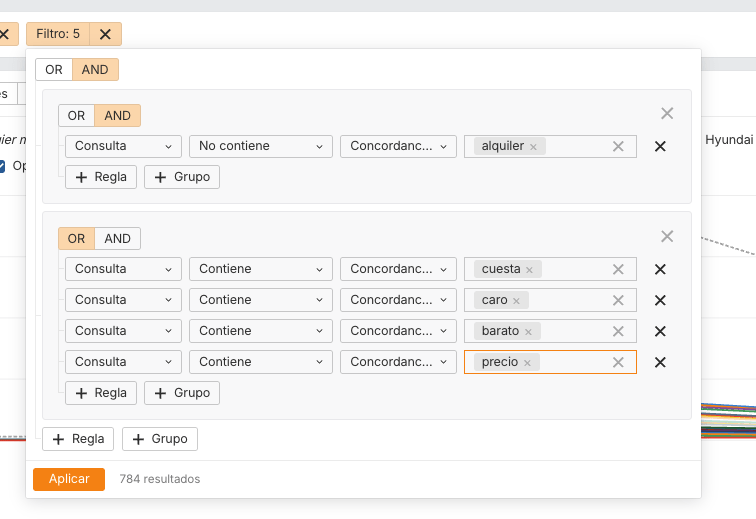This screenshot has height=519, width=756.
Task: Remove the 'caro' tag chip
Action: click(x=516, y=301)
